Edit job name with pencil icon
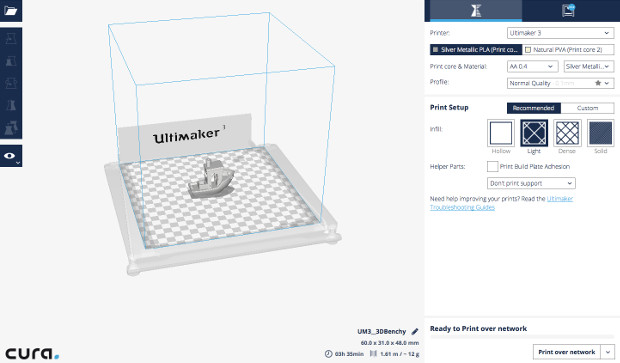Viewport: 620px width, 363px height. point(415,331)
